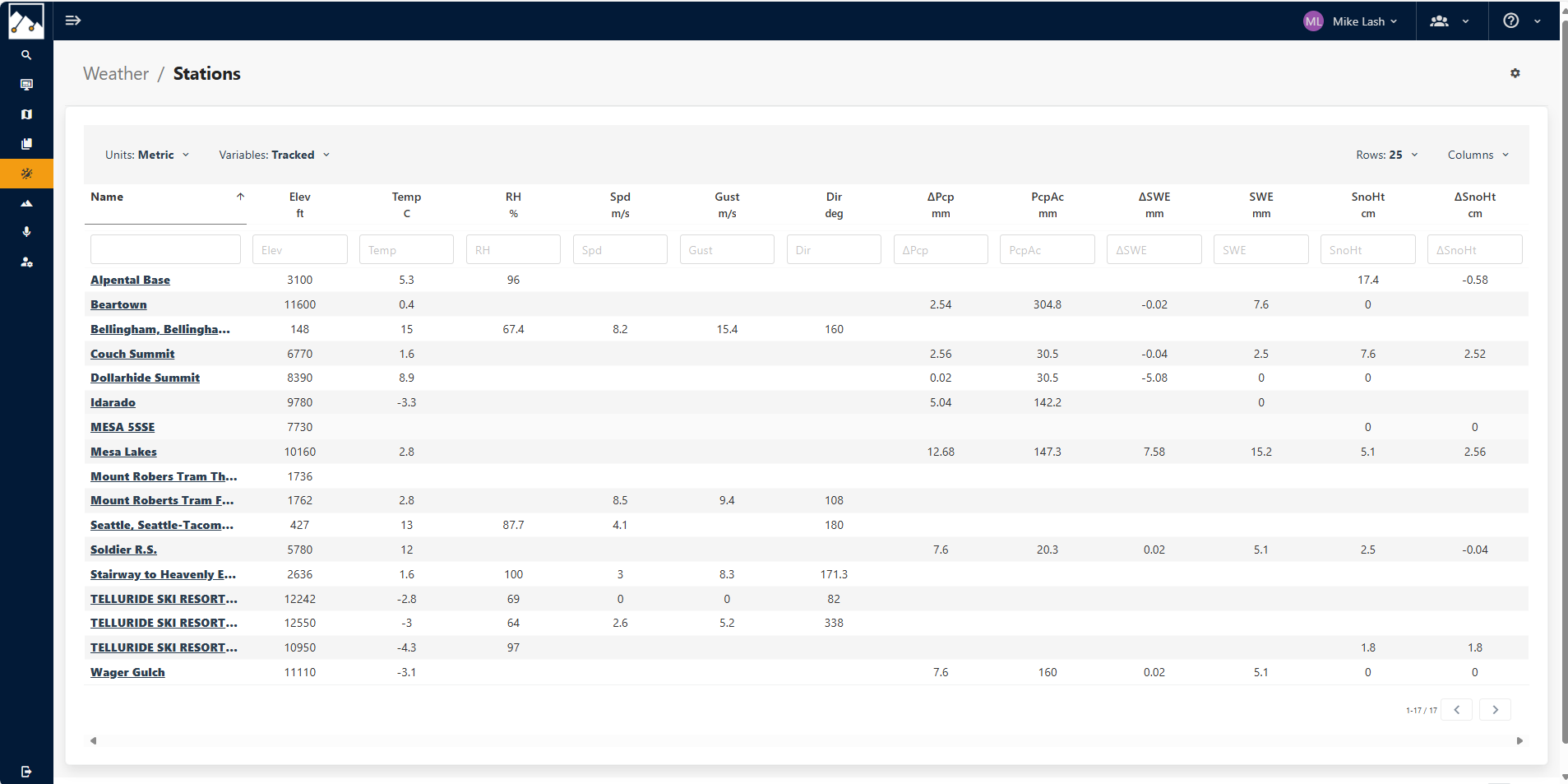
Task: Click the Temp filter input field
Action: pos(406,250)
